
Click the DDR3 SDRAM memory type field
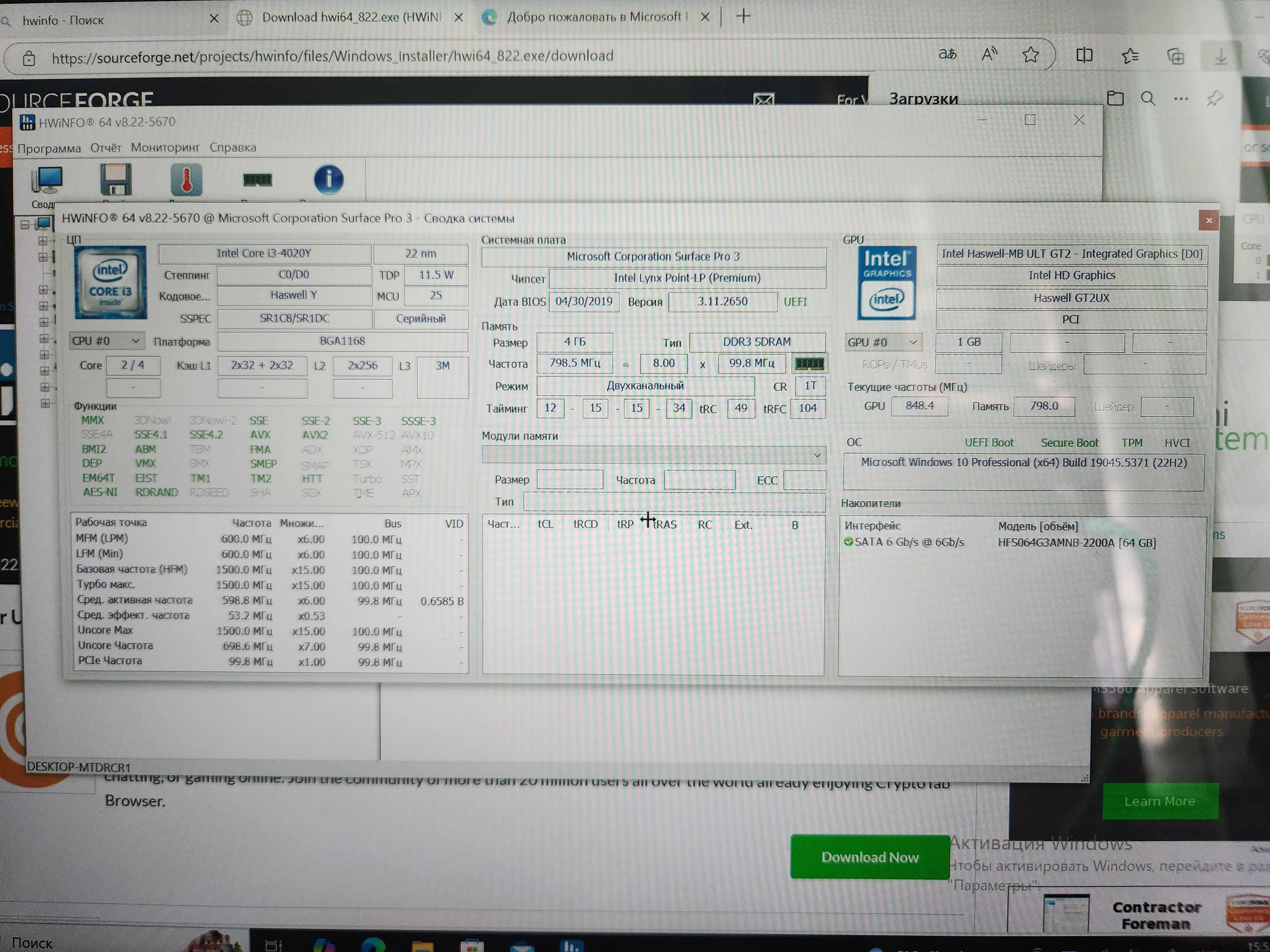[x=757, y=342]
